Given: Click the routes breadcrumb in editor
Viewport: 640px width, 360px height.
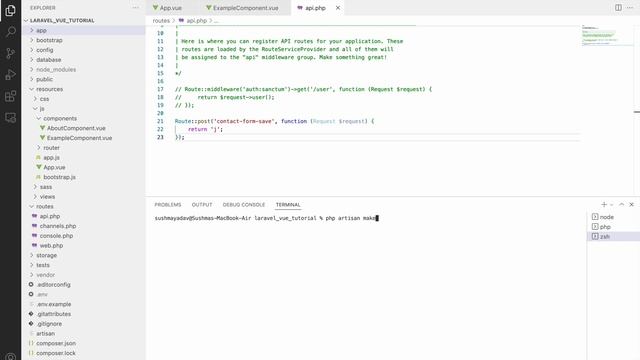Looking at the screenshot, I should pyautogui.click(x=161, y=20).
